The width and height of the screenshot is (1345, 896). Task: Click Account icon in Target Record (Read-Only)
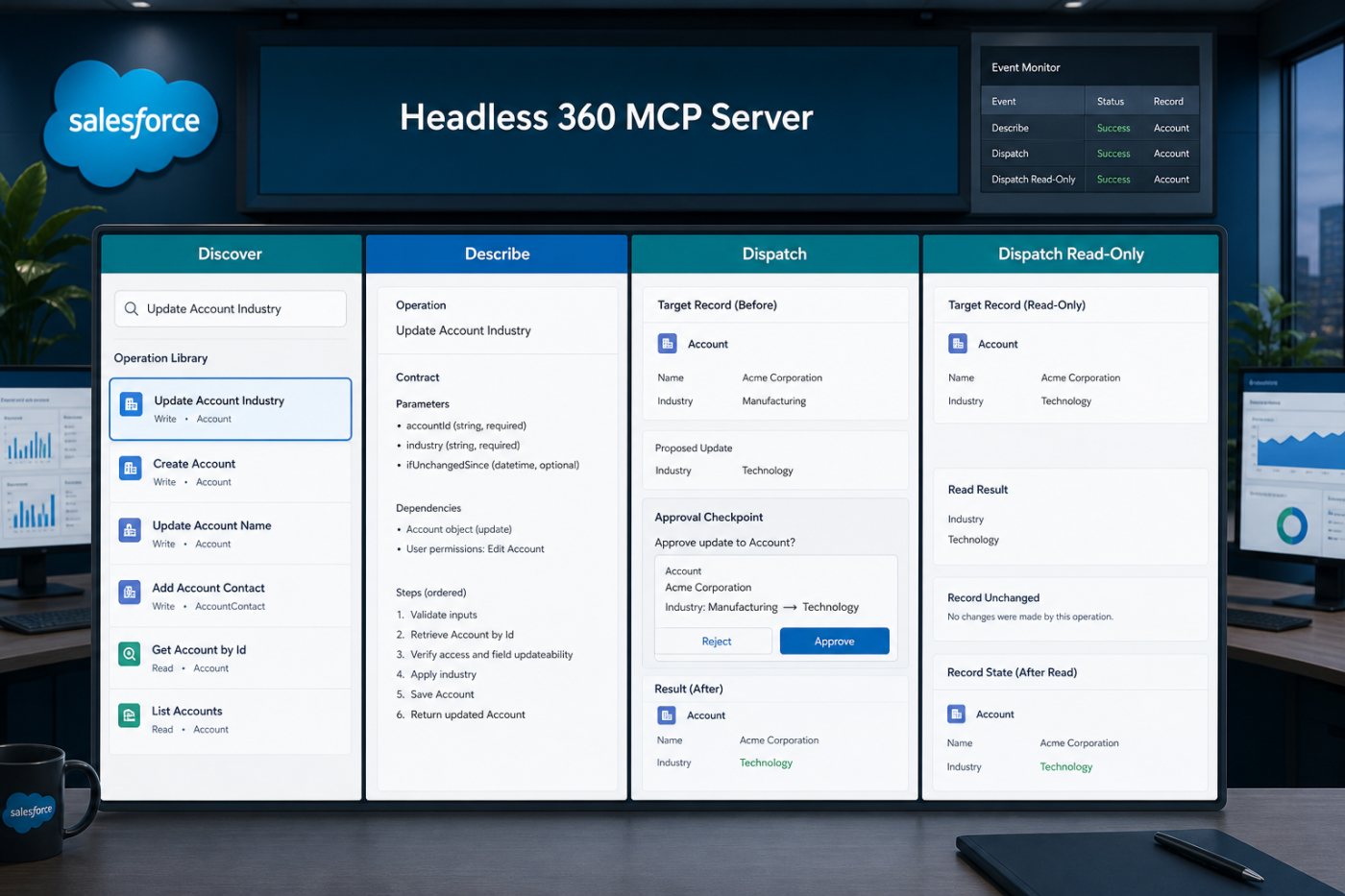(x=958, y=343)
